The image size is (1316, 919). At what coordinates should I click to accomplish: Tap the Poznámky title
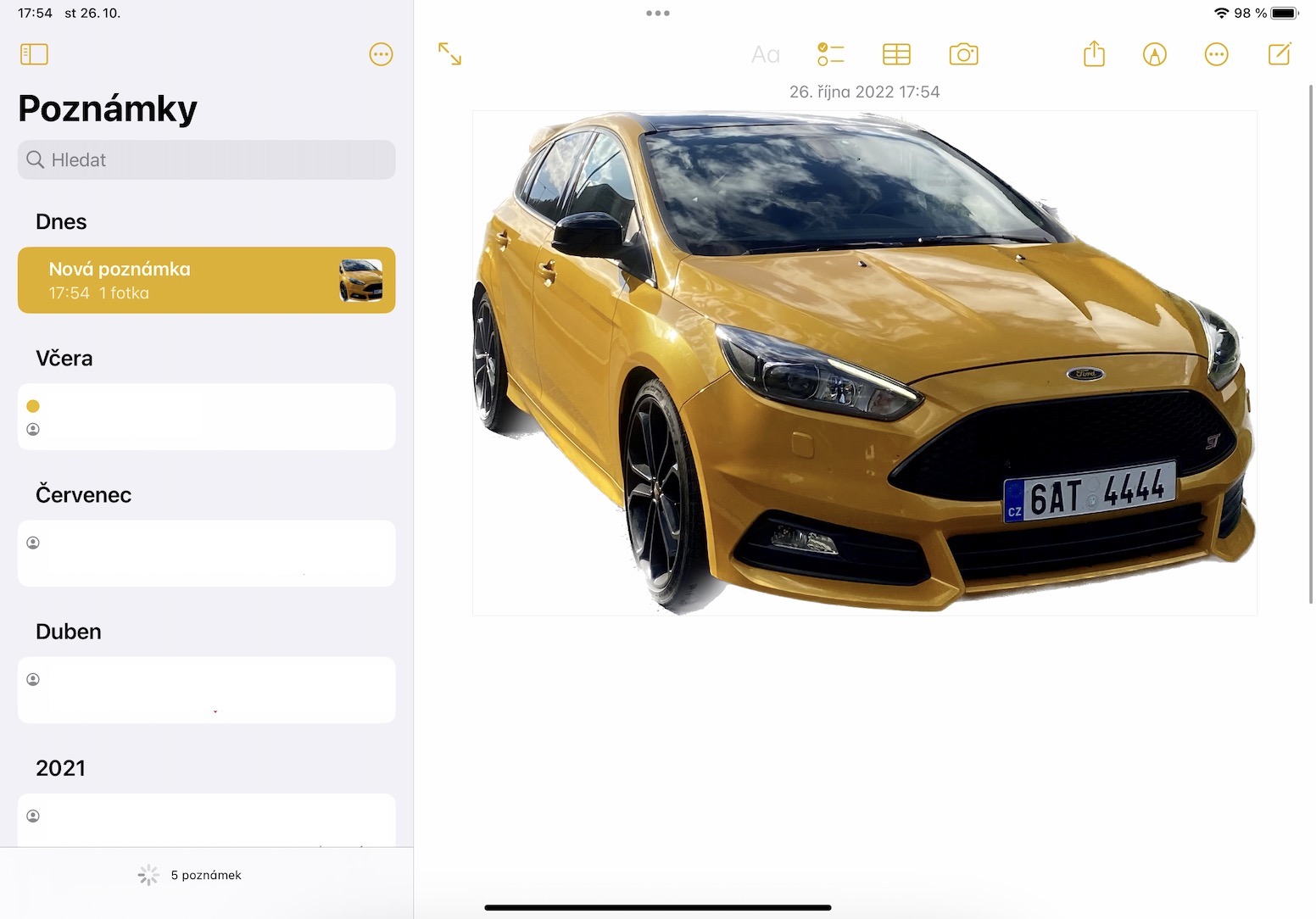(108, 109)
